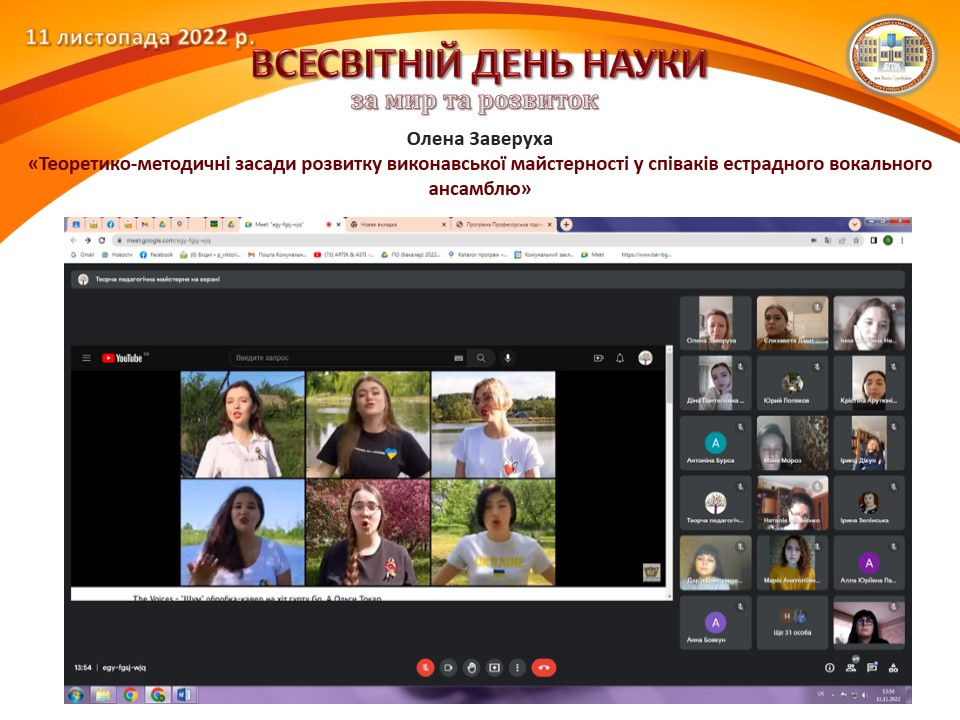Screen dimensions: 960x720
Task: Open the Каталог програм bookmark
Action: [478, 255]
